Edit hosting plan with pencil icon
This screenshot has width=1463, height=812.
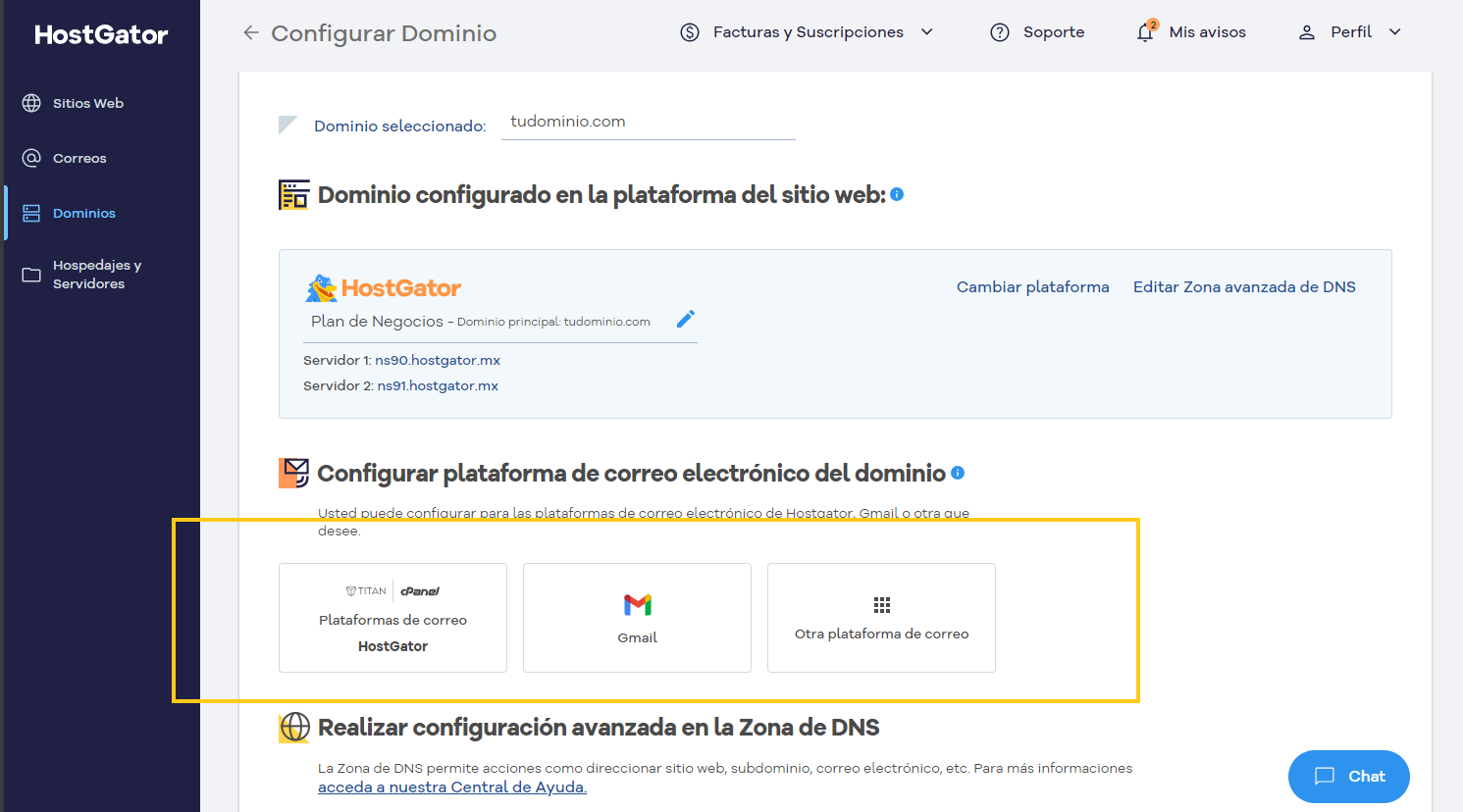686,319
